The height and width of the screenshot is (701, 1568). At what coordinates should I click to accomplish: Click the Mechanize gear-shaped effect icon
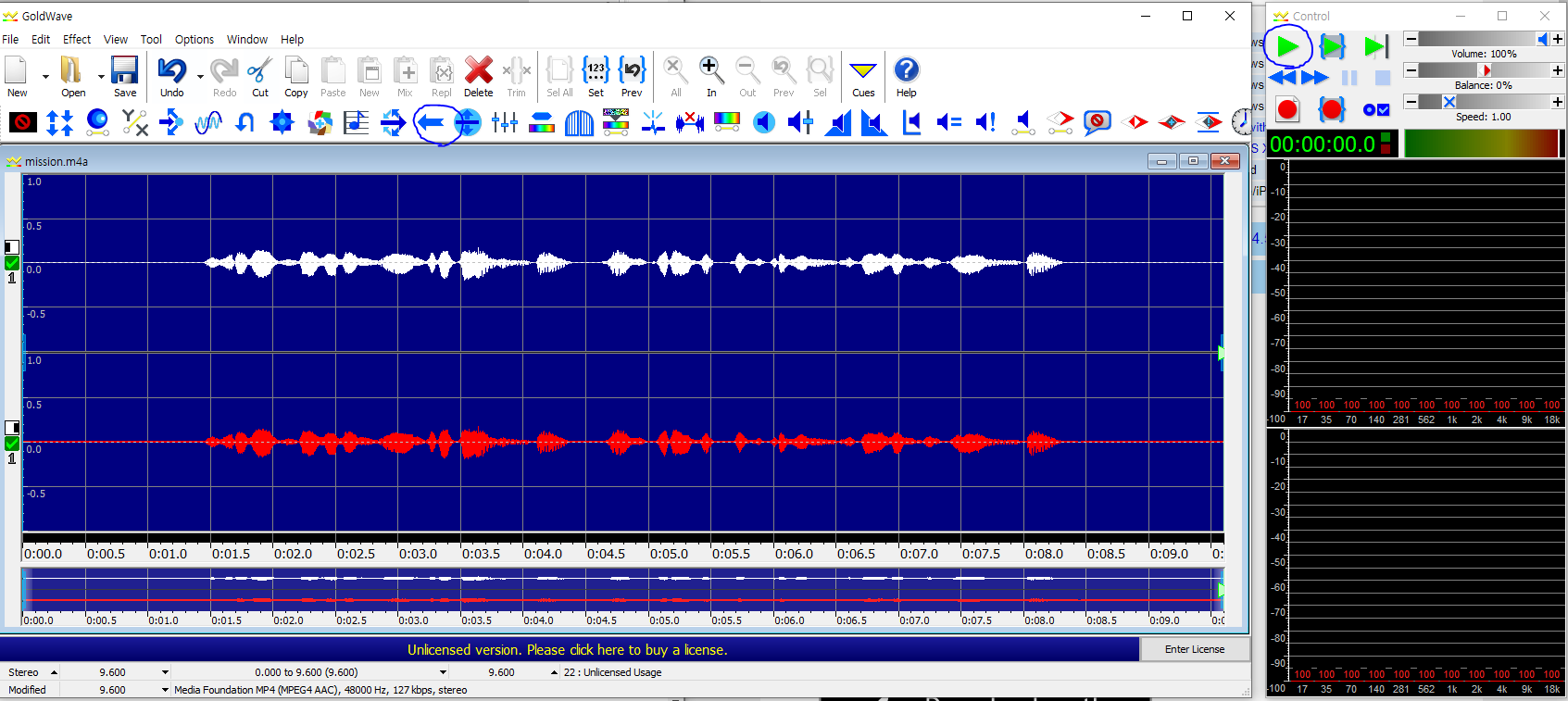(x=282, y=122)
